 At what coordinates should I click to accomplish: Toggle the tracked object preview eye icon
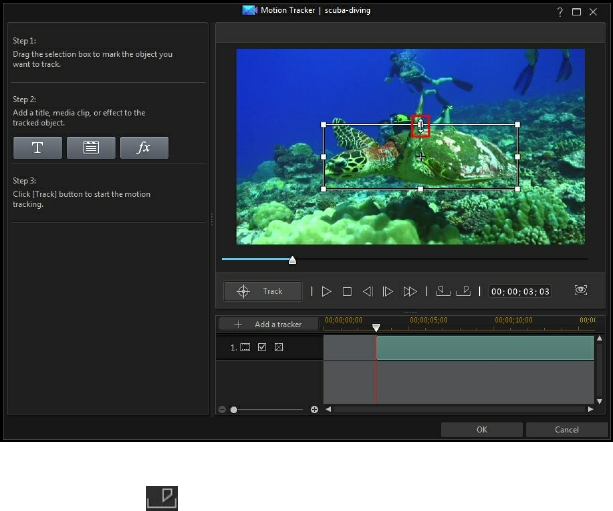581,290
